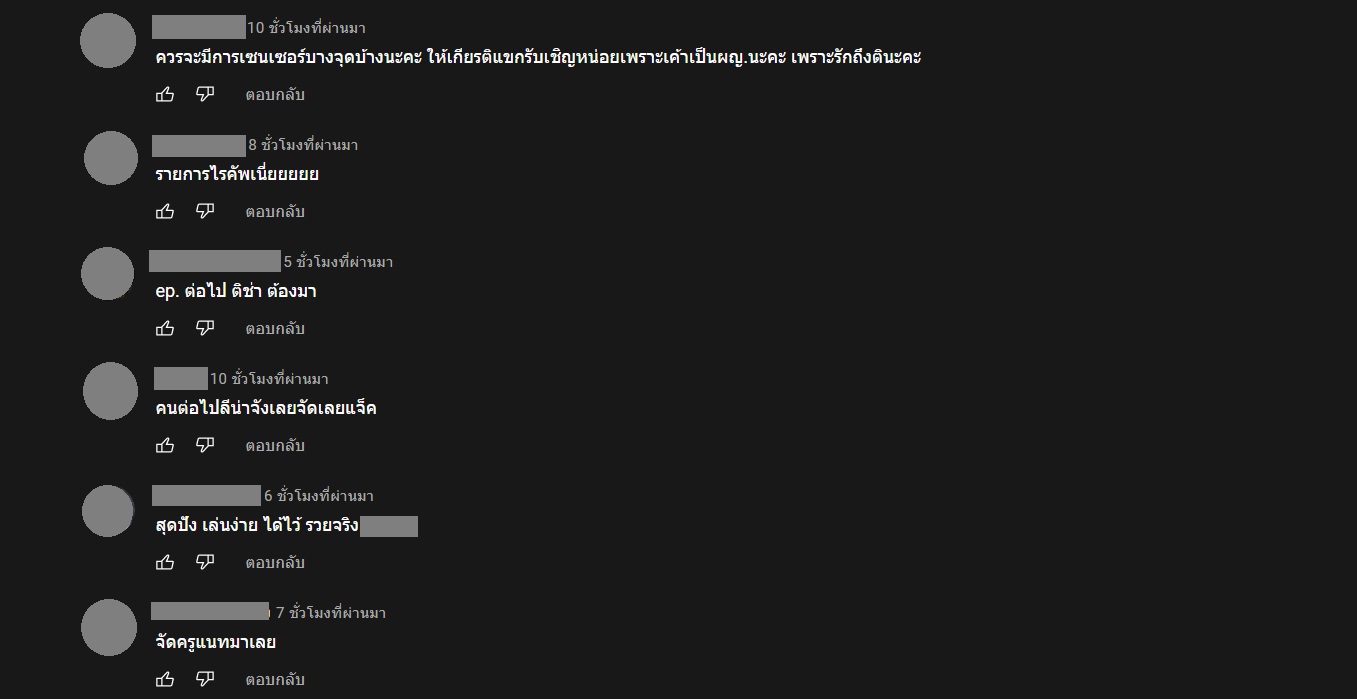1357x699 pixels.
Task: Like the comment about censorship
Action: pos(165,94)
